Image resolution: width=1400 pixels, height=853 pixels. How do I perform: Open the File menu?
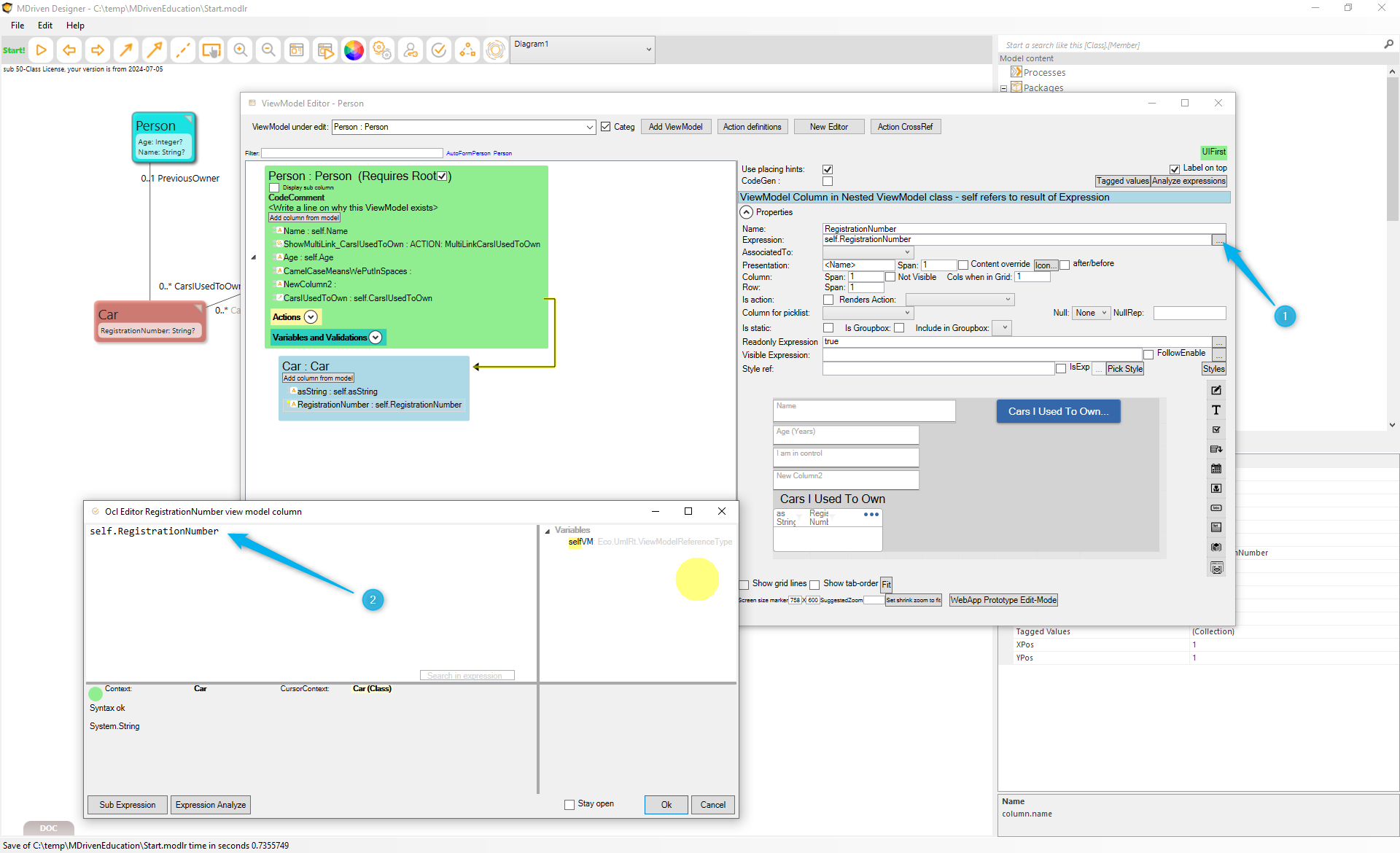17,26
